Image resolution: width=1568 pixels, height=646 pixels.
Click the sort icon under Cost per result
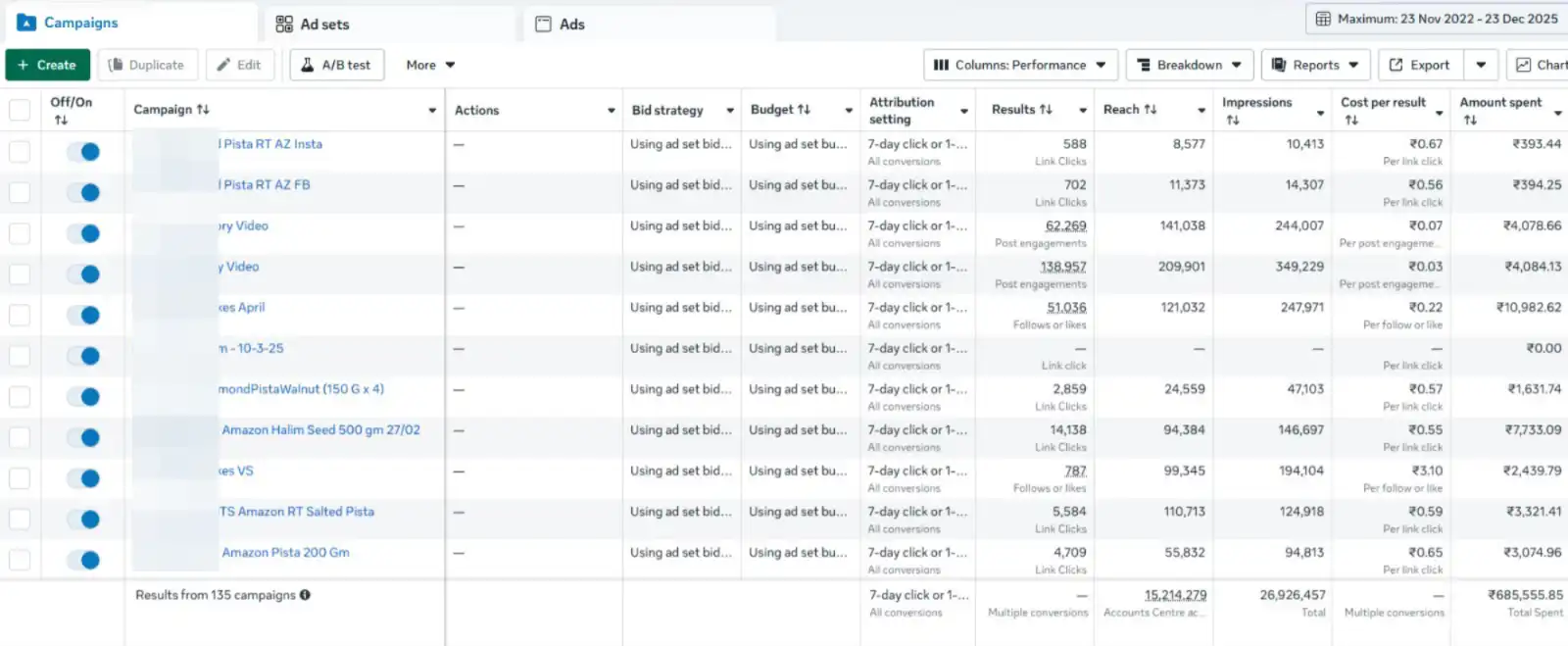(1351, 121)
